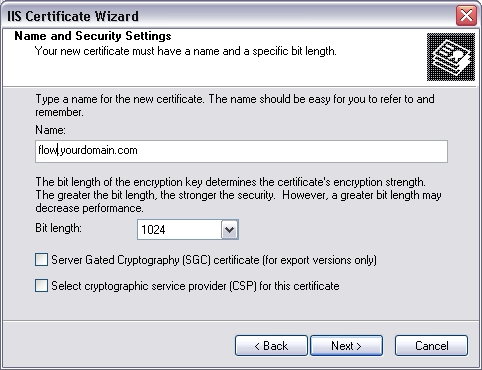This screenshot has width=482, height=370.
Task: Focus the certificate Name text field
Action: 241,151
